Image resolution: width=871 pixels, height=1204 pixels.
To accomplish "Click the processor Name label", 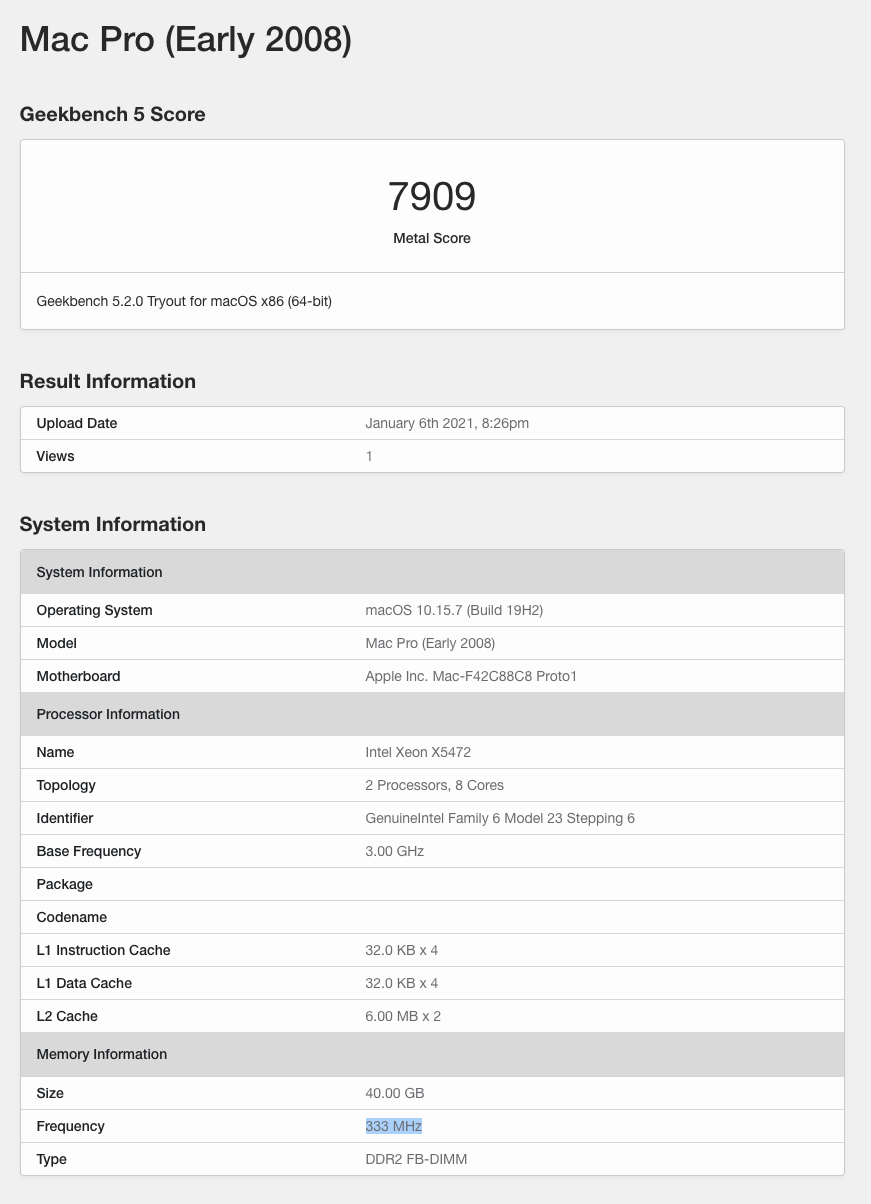I will [56, 752].
